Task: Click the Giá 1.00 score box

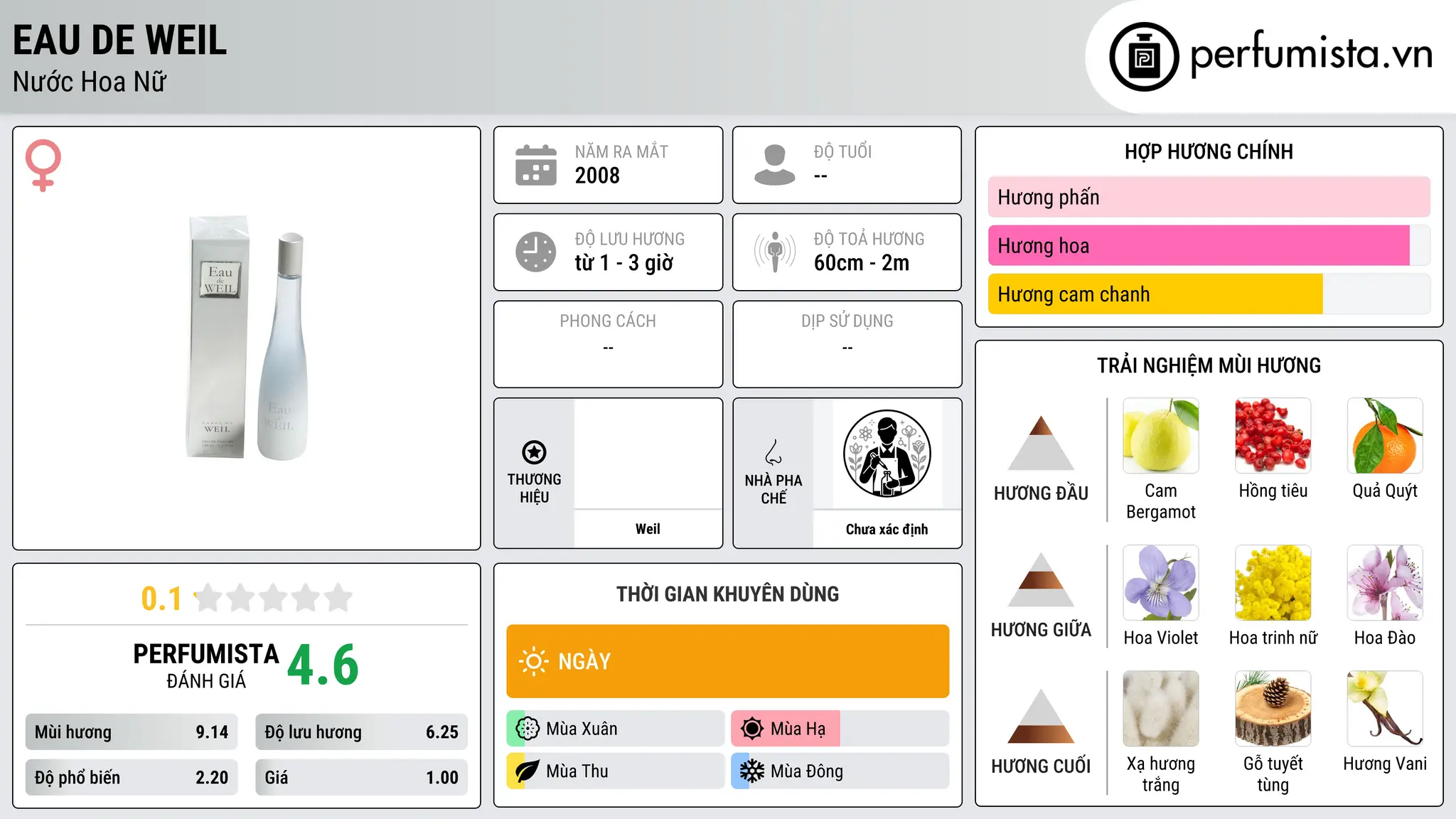Action: click(361, 777)
